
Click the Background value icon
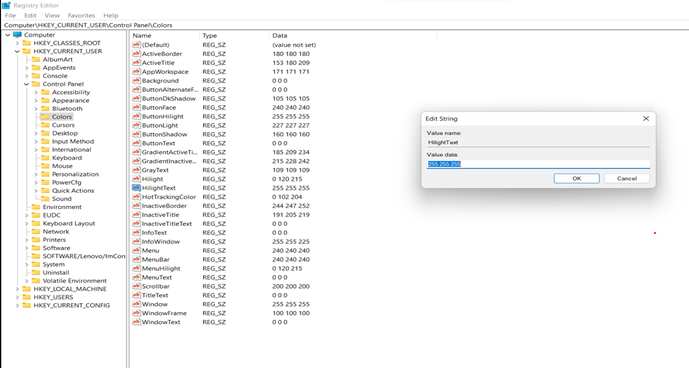point(136,80)
